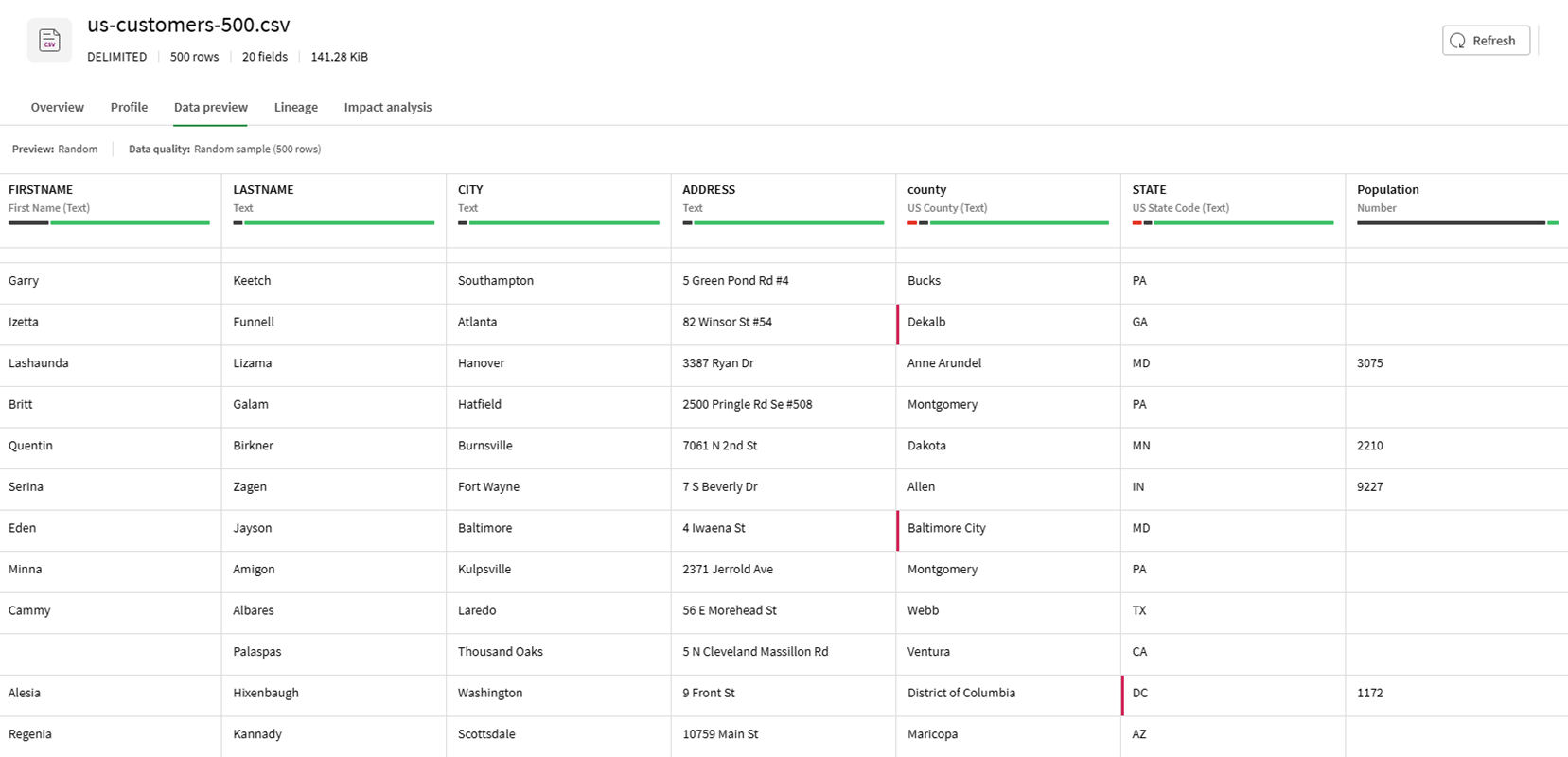The width and height of the screenshot is (1568, 757).
Task: Open the Overview tab
Action: [57, 107]
